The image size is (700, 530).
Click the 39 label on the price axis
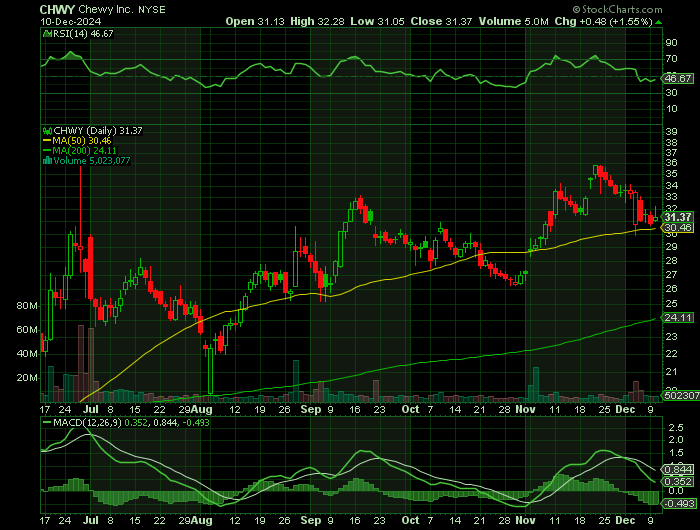(x=671, y=132)
